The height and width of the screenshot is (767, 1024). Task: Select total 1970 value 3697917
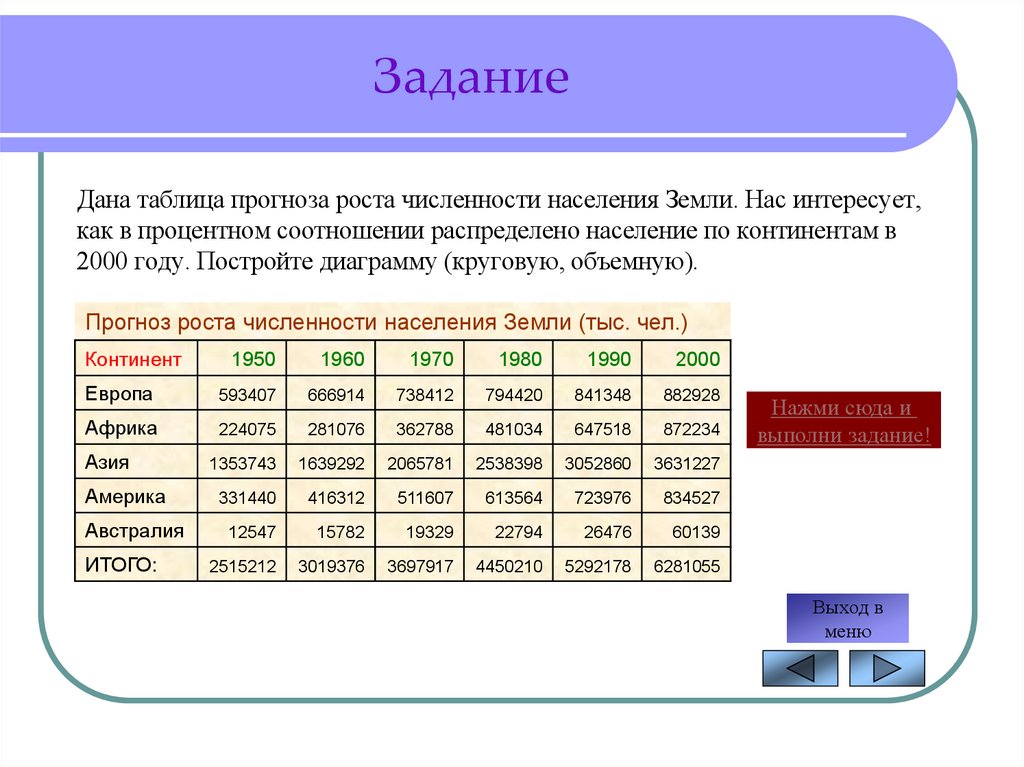(x=419, y=565)
